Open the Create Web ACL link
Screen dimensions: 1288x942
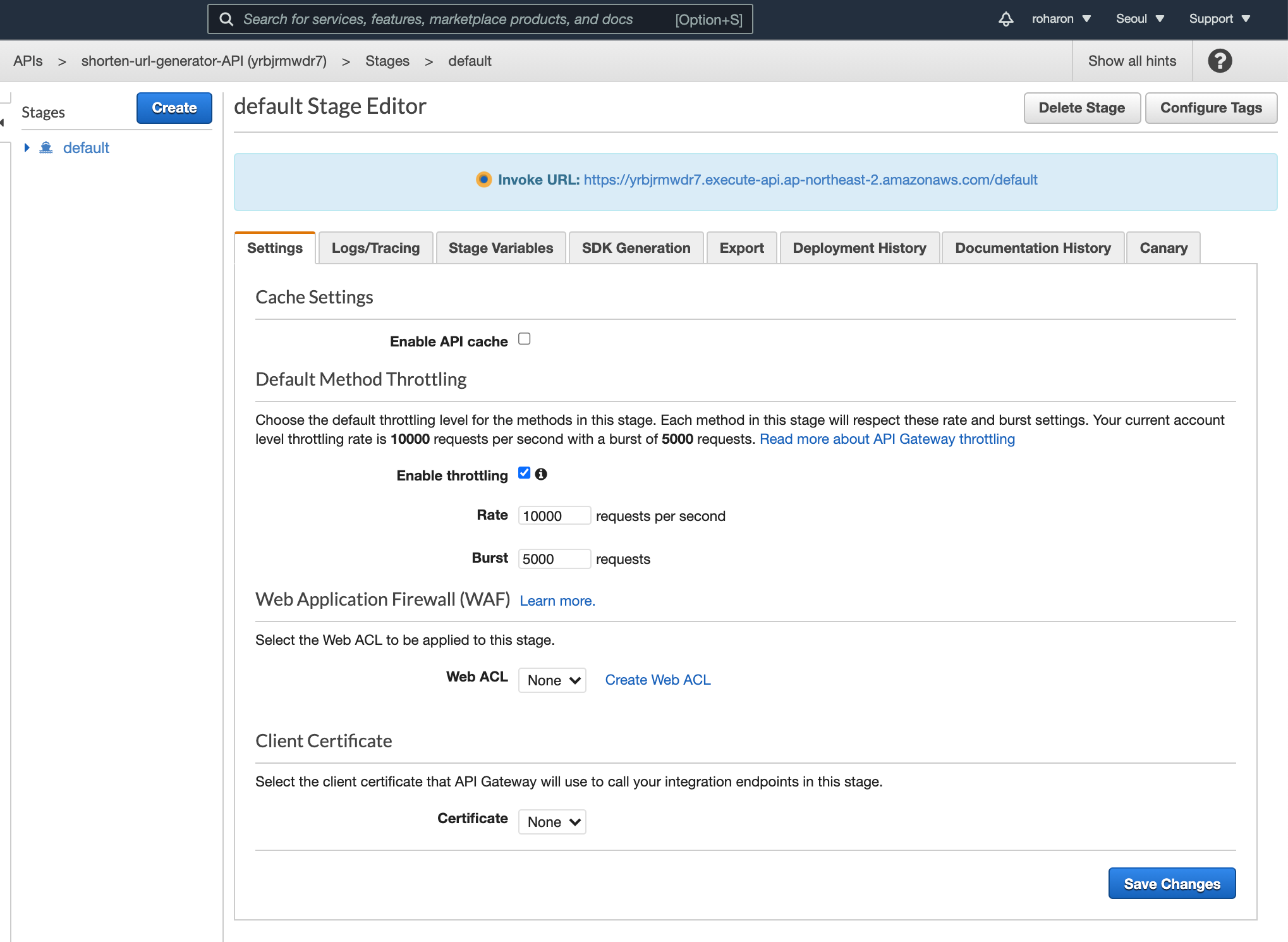(657, 680)
